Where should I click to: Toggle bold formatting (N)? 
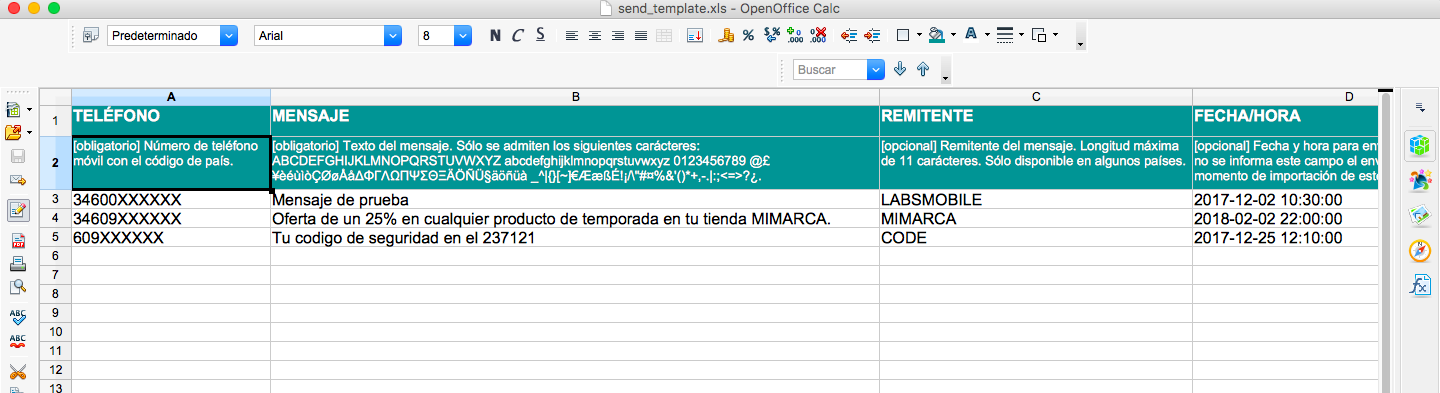coord(495,35)
